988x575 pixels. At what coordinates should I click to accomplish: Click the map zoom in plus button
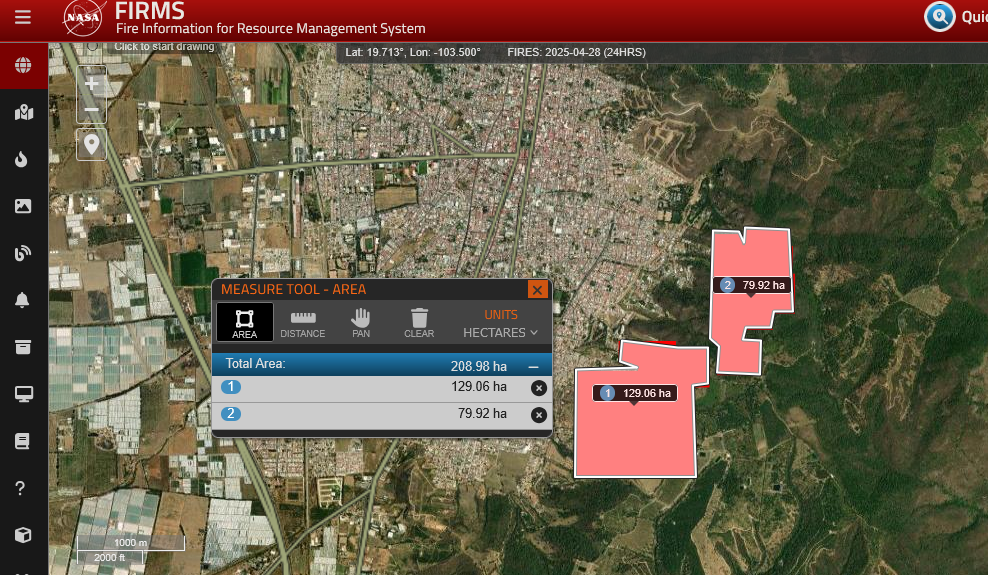click(x=91, y=83)
